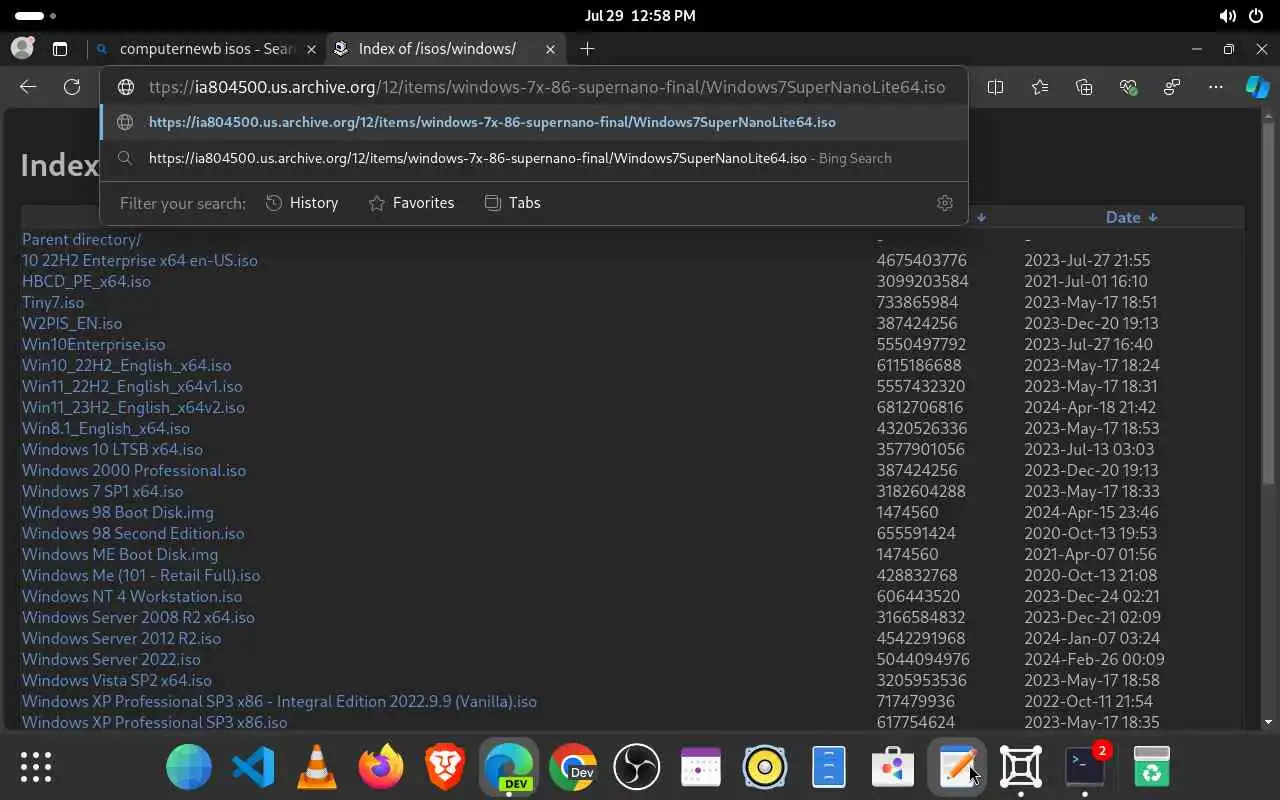Open the software store bag icon
This screenshot has height=800, width=1280.
tap(893, 767)
